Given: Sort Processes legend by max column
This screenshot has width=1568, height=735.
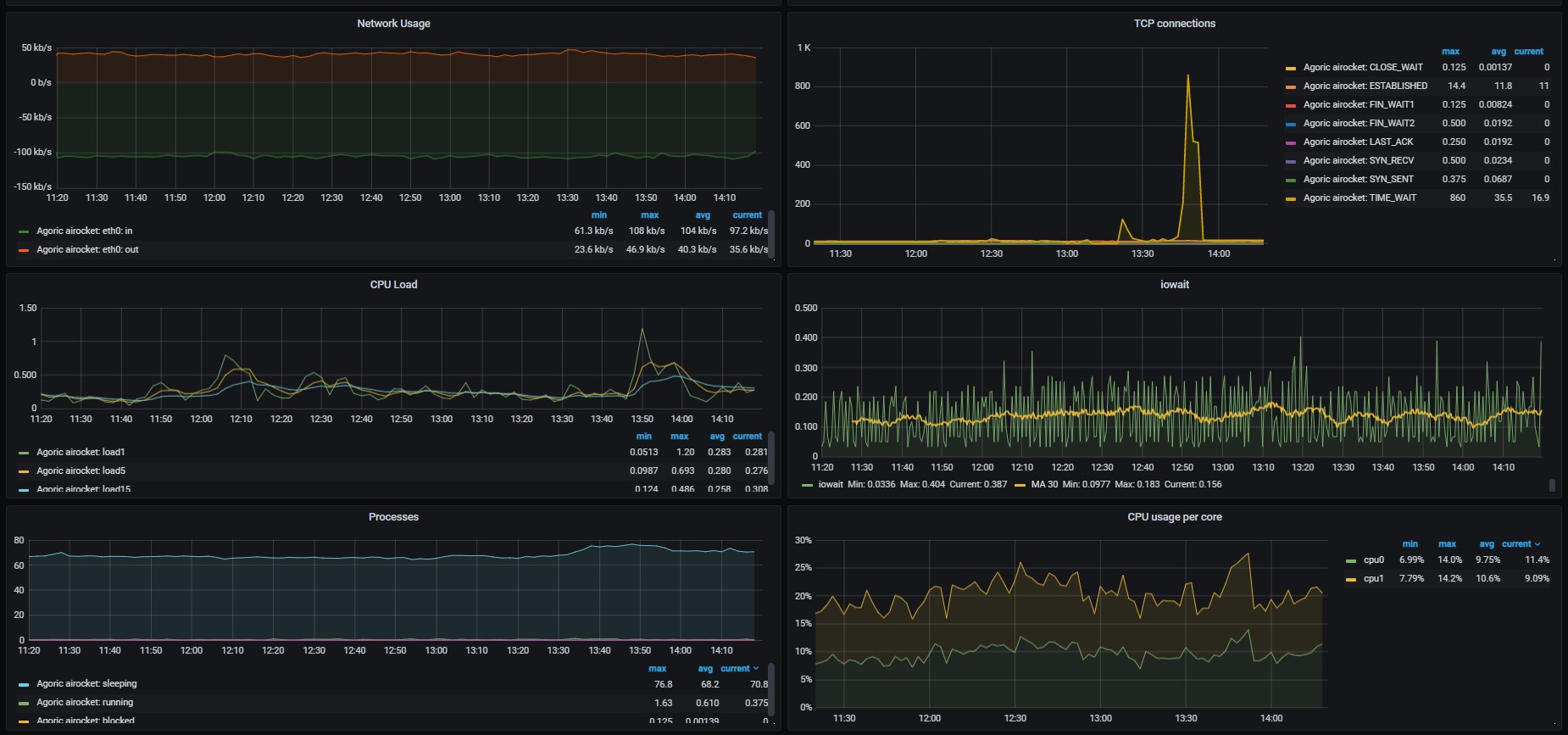Looking at the screenshot, I should point(658,669).
